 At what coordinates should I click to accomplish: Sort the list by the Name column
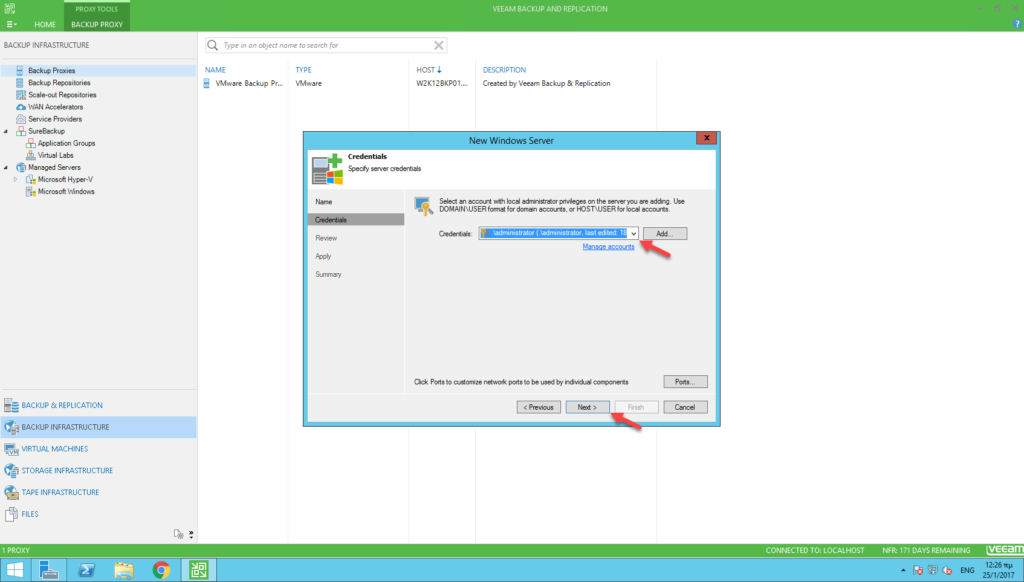216,70
